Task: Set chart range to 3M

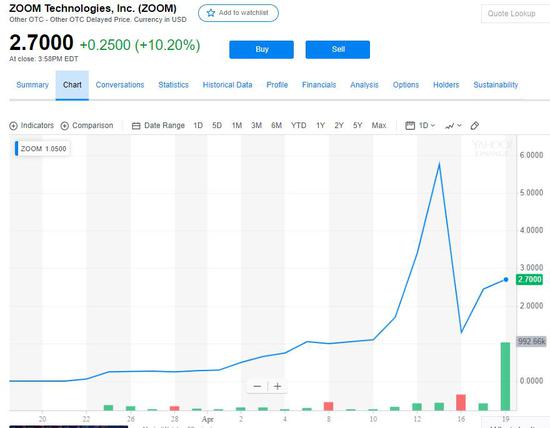Action: [256, 126]
